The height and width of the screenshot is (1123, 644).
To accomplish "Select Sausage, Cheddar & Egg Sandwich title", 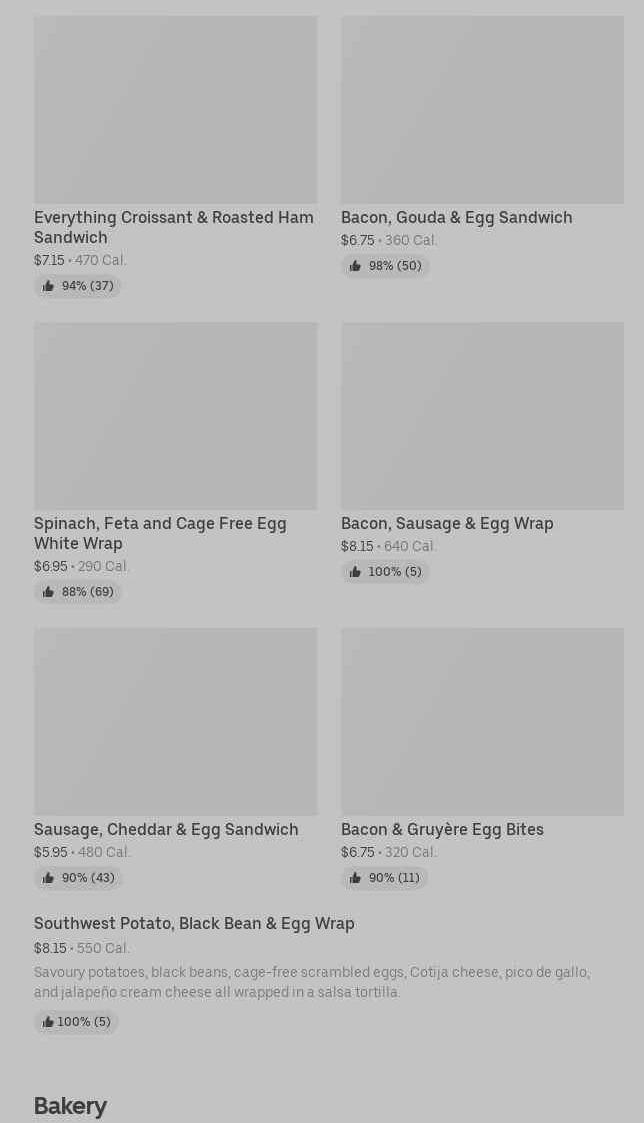I will pyautogui.click(x=166, y=830).
